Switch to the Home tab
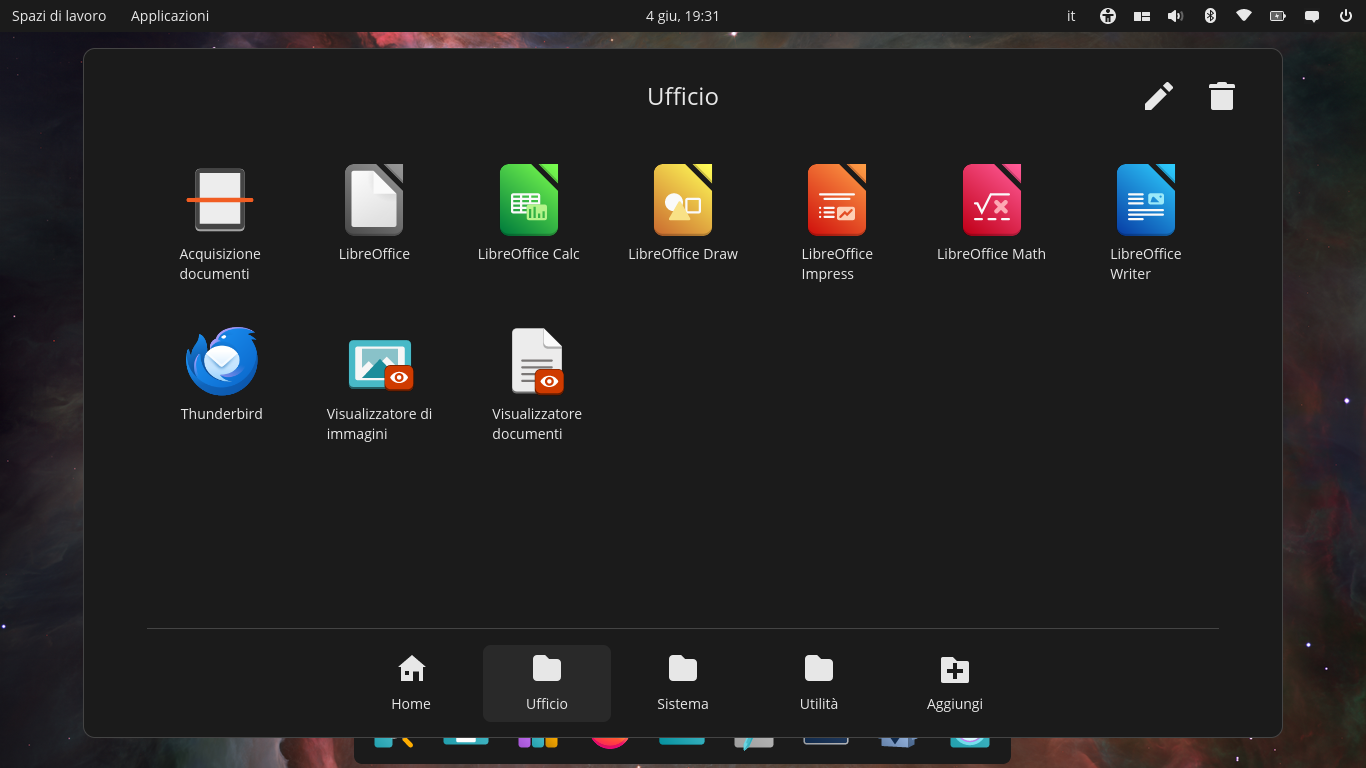 [x=411, y=683]
